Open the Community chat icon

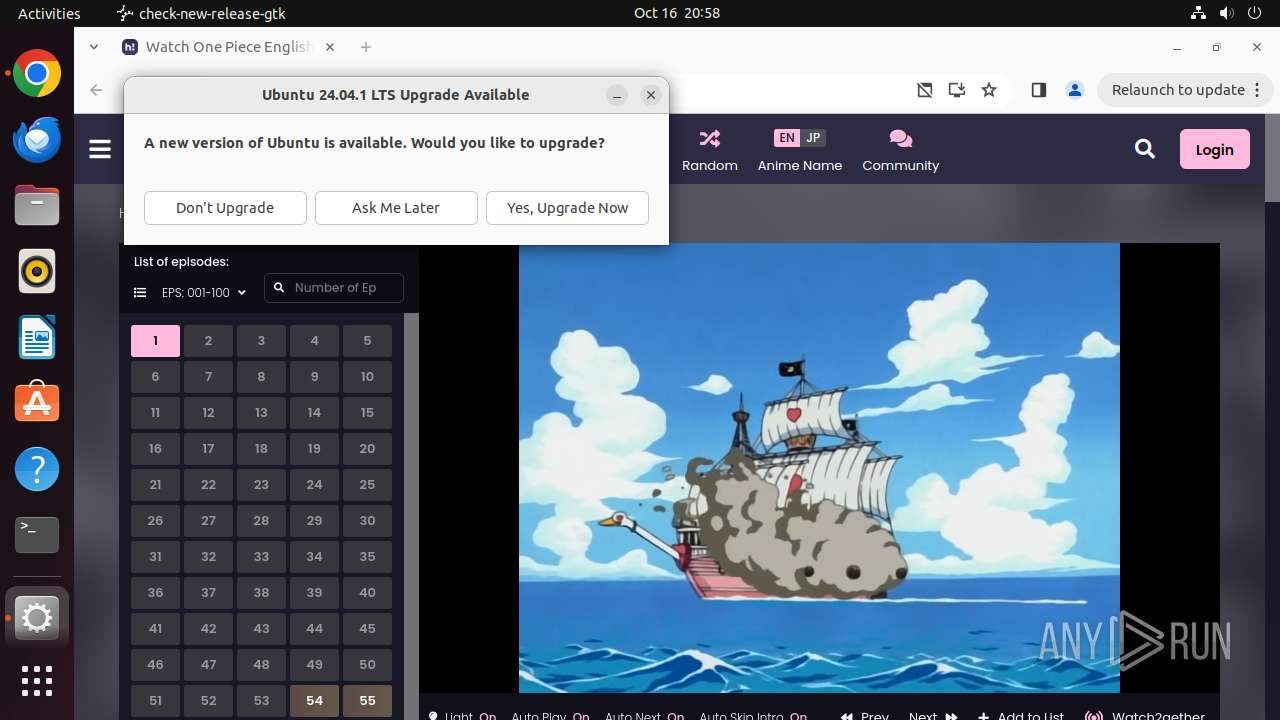900,138
